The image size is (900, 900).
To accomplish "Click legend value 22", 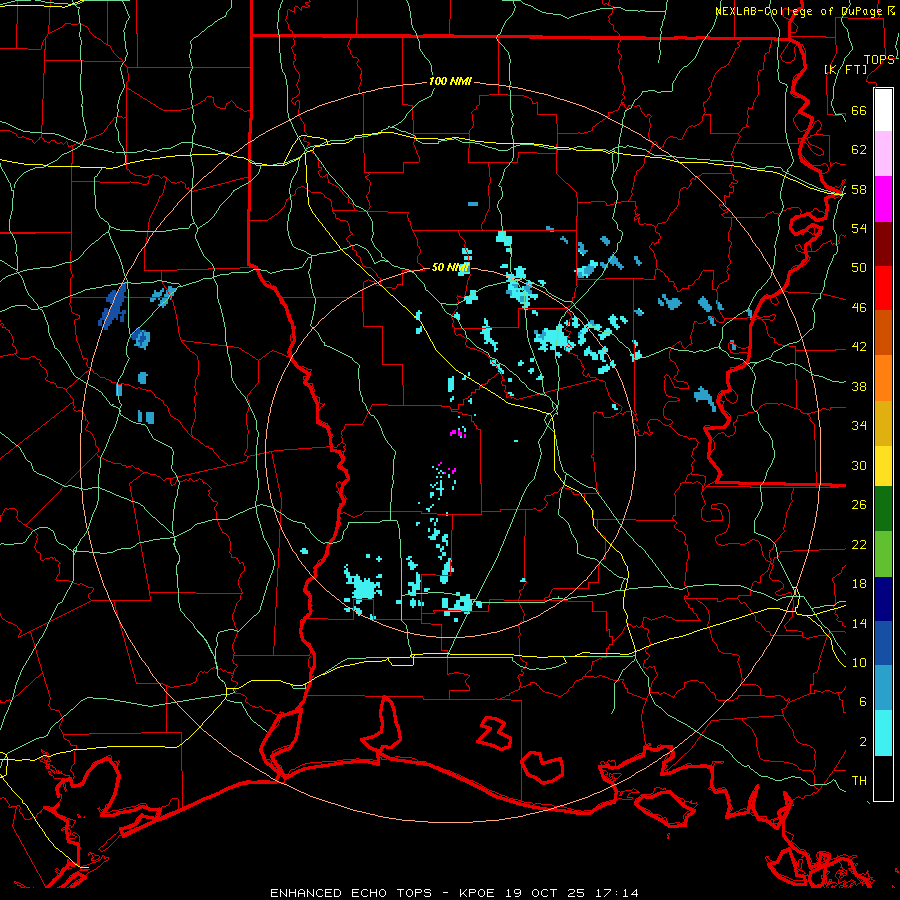I will click(859, 544).
